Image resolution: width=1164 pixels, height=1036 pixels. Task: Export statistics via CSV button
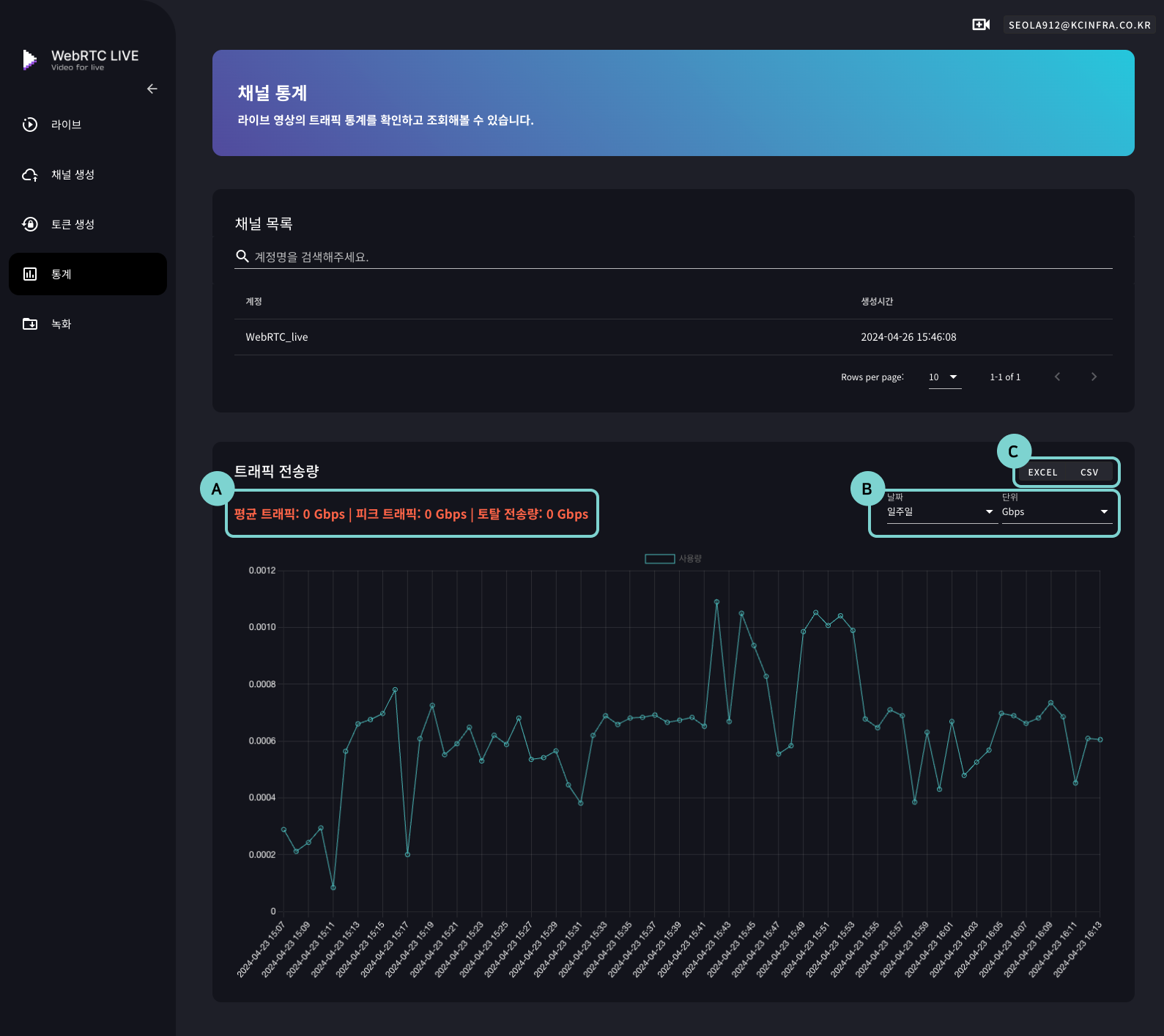tap(1089, 473)
